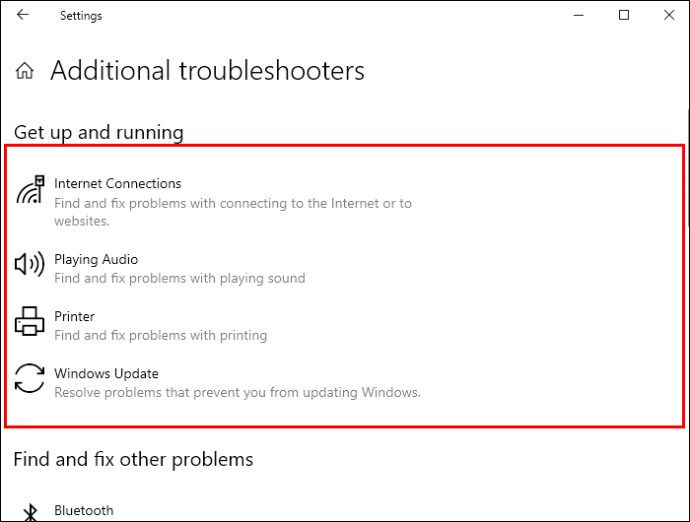Click 'Find and fix problems with printing' text
The width and height of the screenshot is (690, 522).
[161, 336]
